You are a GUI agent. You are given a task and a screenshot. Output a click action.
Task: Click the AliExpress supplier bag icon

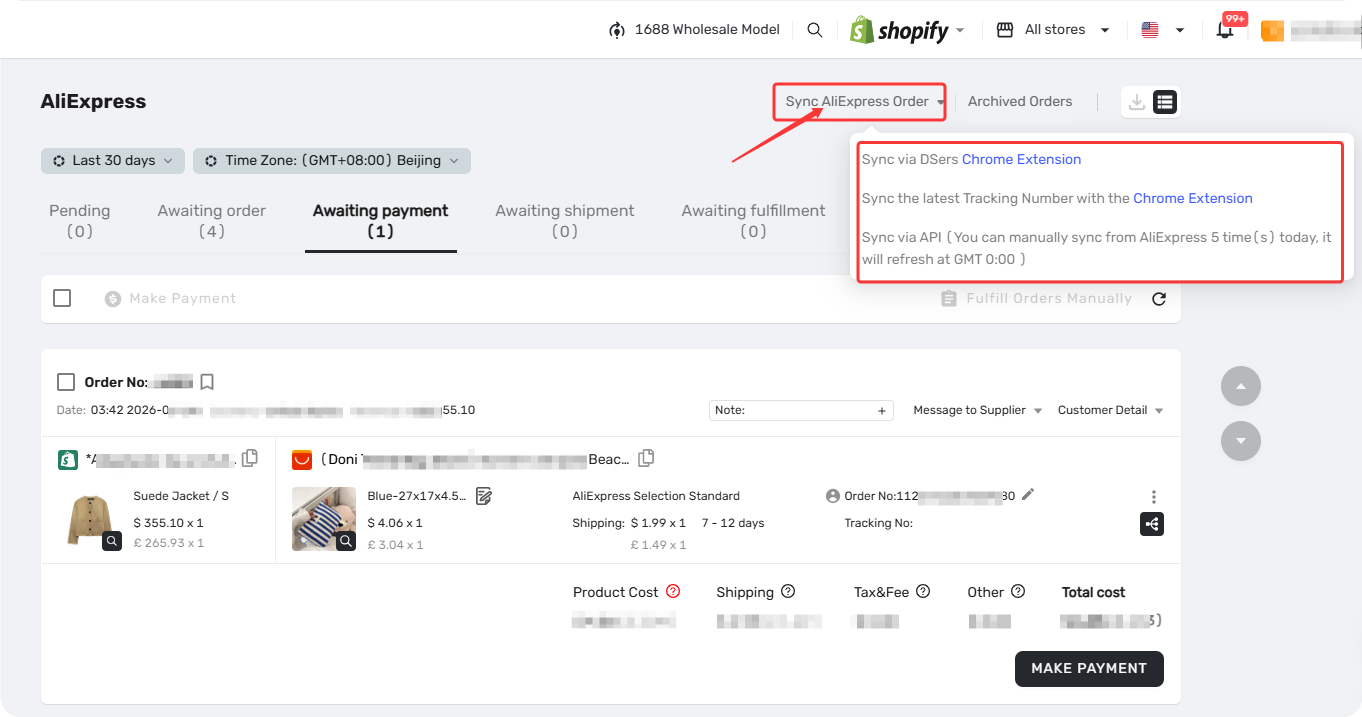point(302,460)
